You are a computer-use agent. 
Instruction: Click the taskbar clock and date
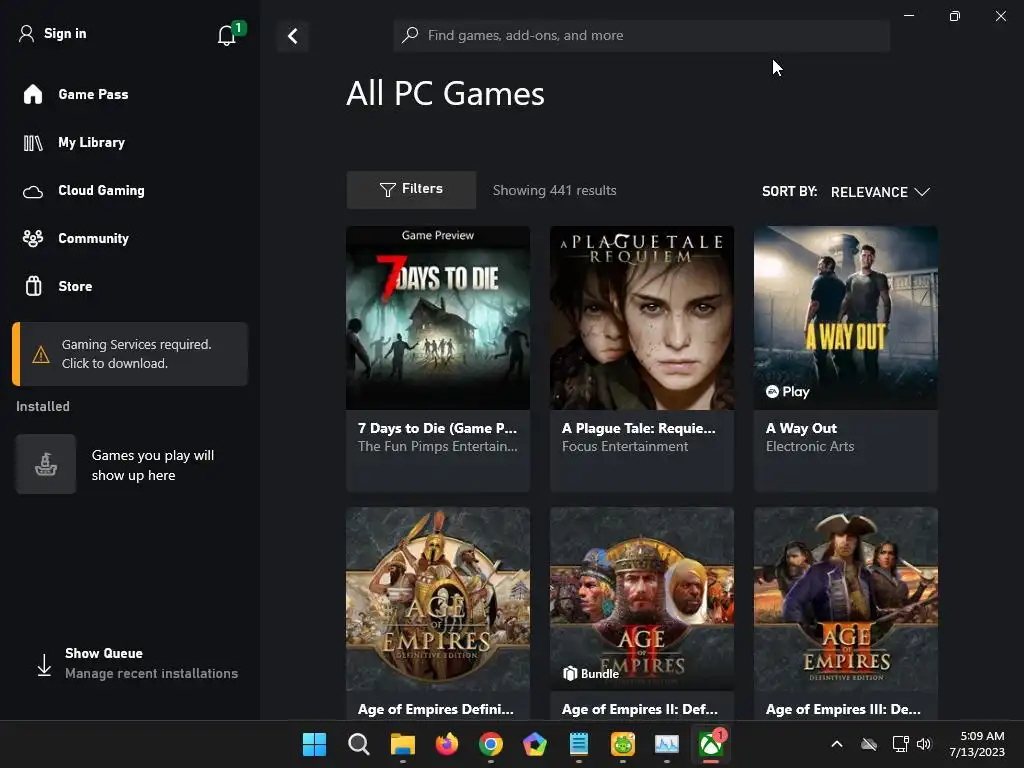coord(977,744)
